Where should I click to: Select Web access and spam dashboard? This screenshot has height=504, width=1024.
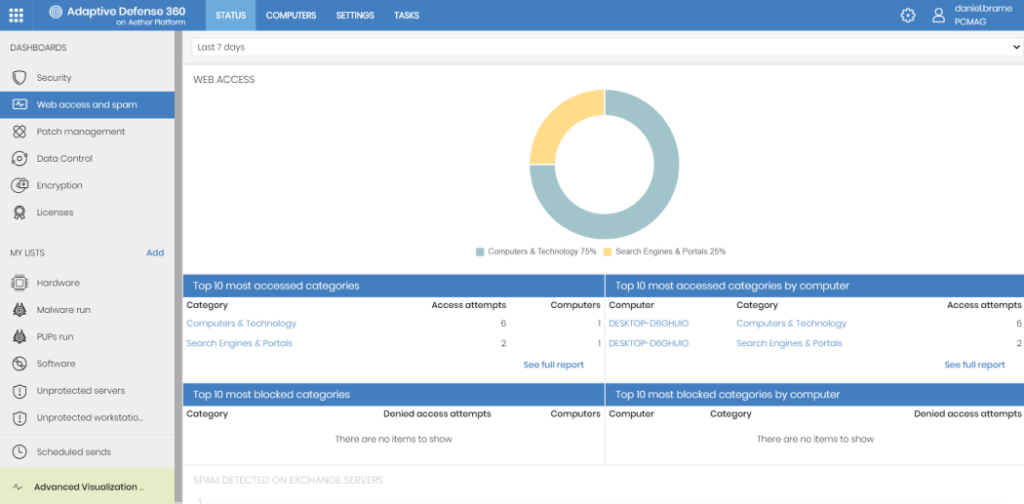87,104
